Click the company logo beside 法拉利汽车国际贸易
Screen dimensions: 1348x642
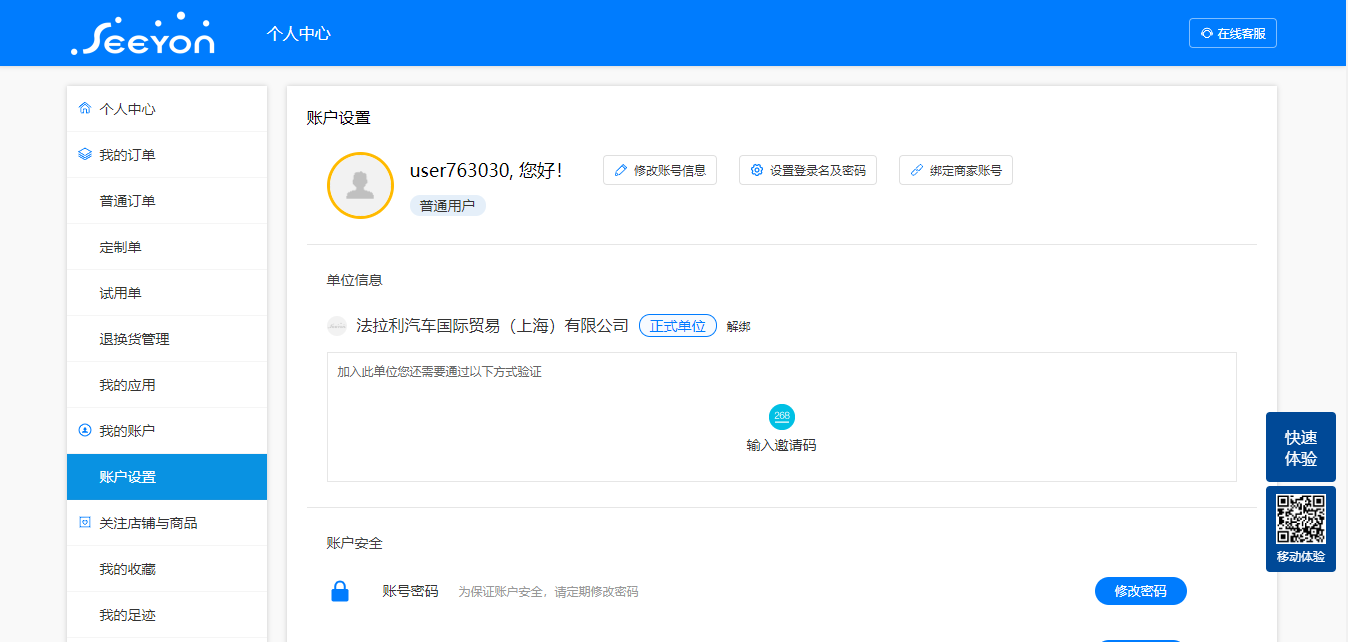tap(337, 326)
